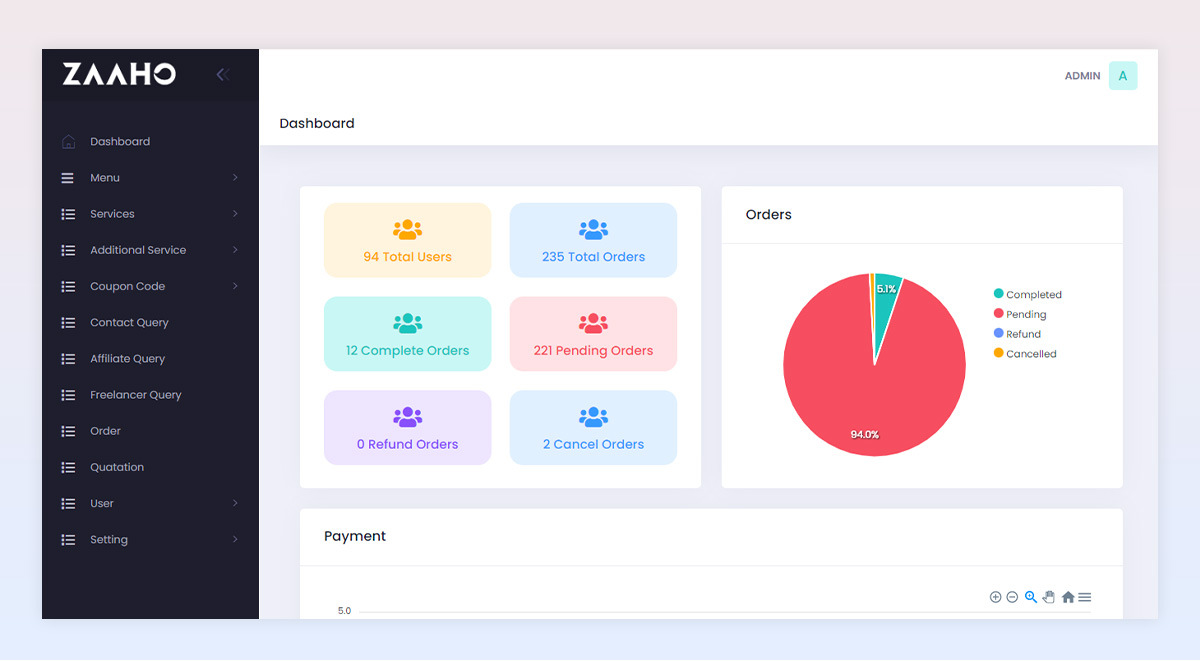The width and height of the screenshot is (1200, 660).
Task: Click the chart zoom out minus icon
Action: click(1012, 597)
